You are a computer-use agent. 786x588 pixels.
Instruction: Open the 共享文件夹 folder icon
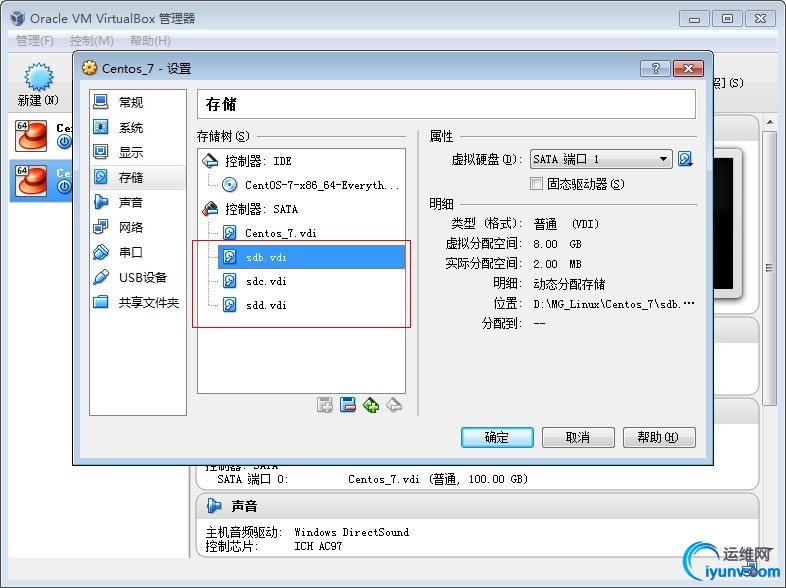coord(101,302)
